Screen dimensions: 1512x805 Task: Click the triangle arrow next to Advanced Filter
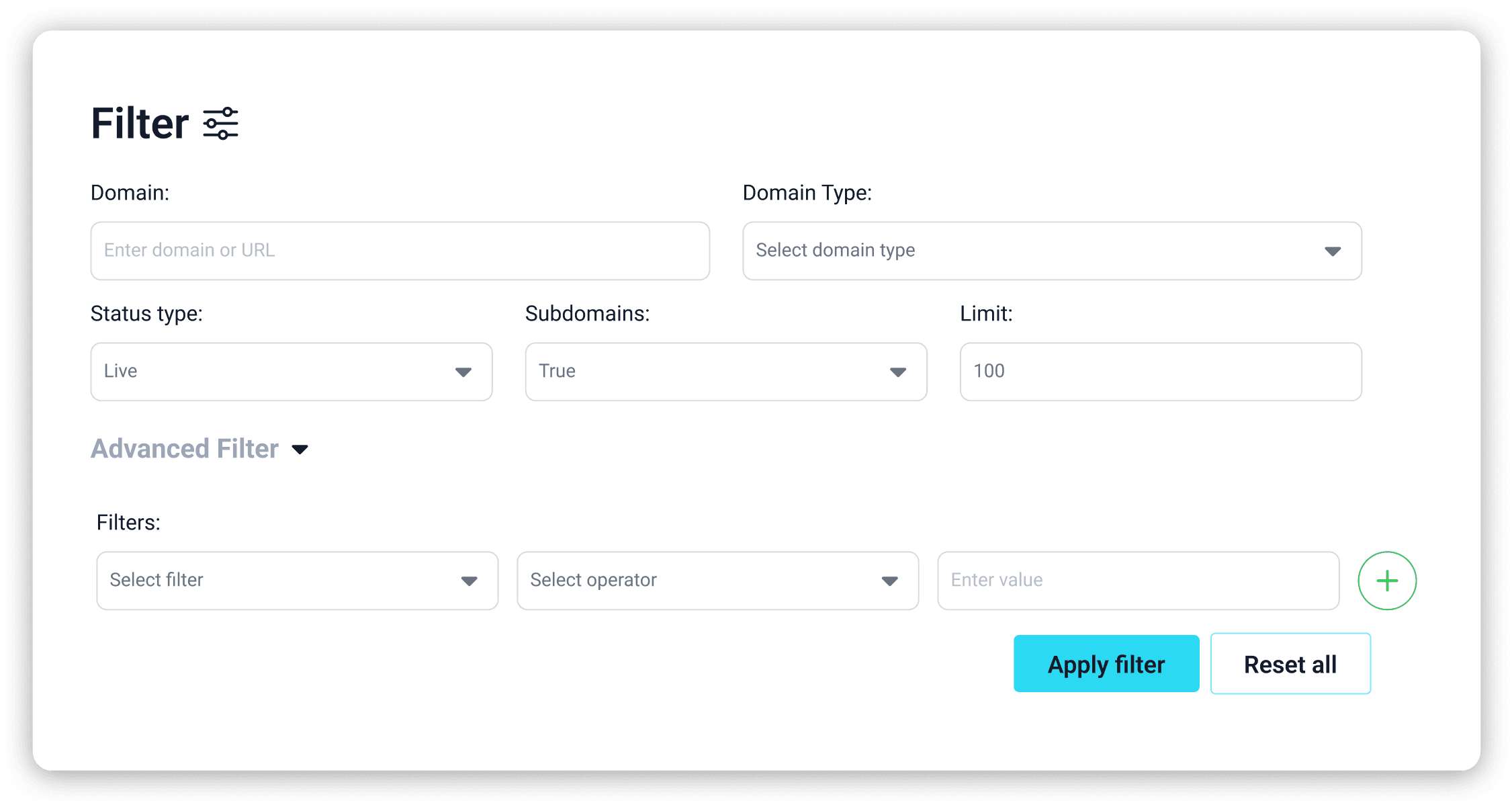coord(300,450)
